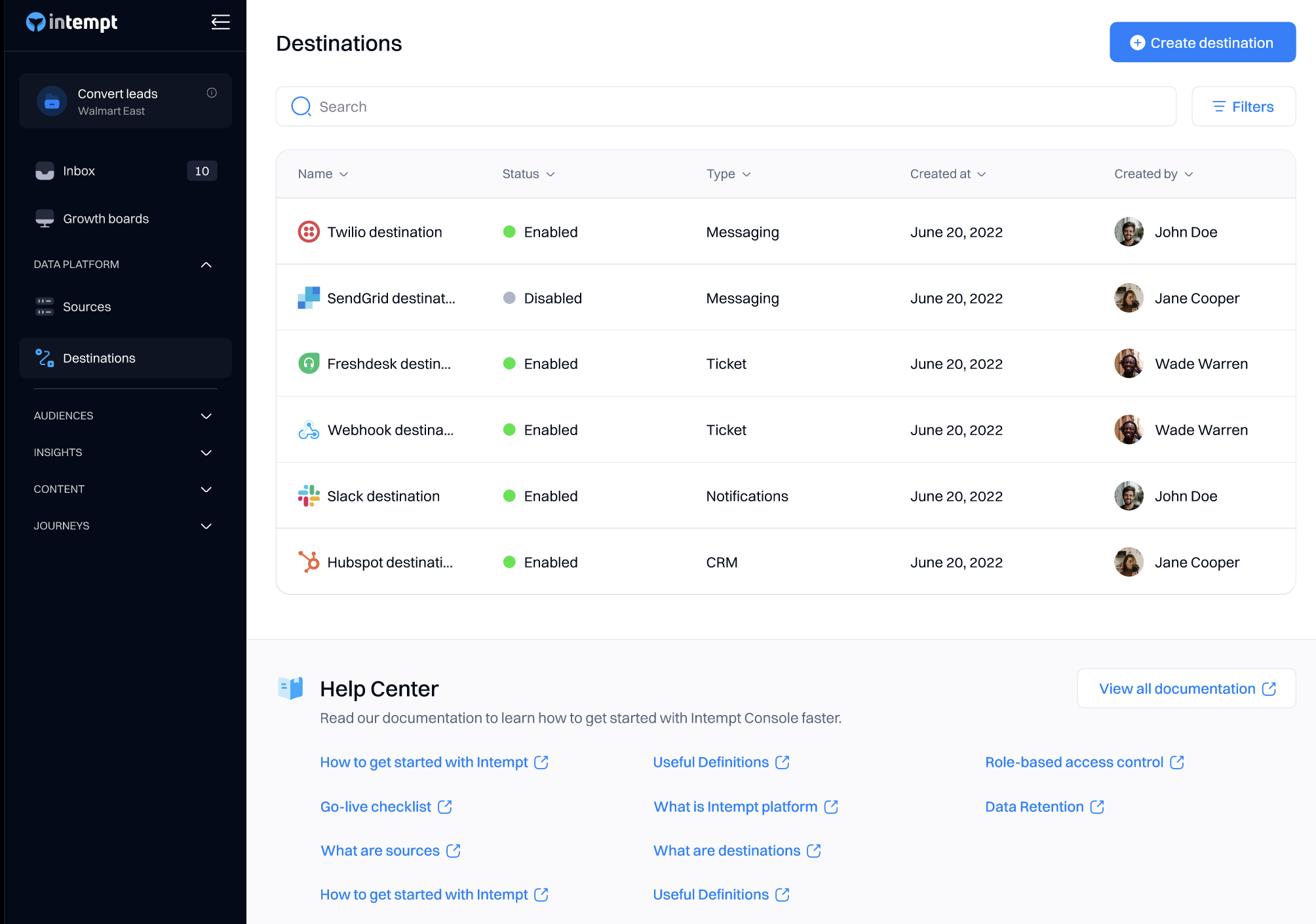Image resolution: width=1316 pixels, height=924 pixels.
Task: Expand the Journeys section
Action: click(206, 526)
